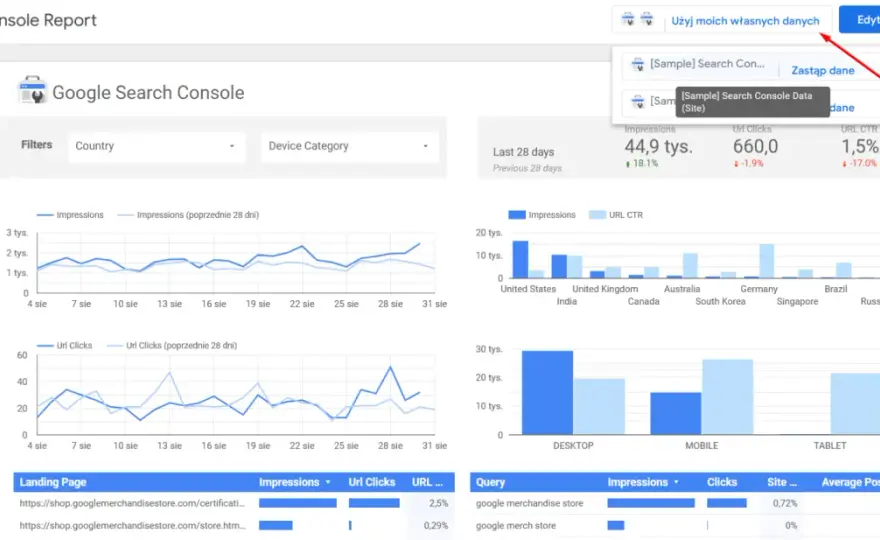
Task: Click the Clicks column header in Query table
Action: point(722,482)
